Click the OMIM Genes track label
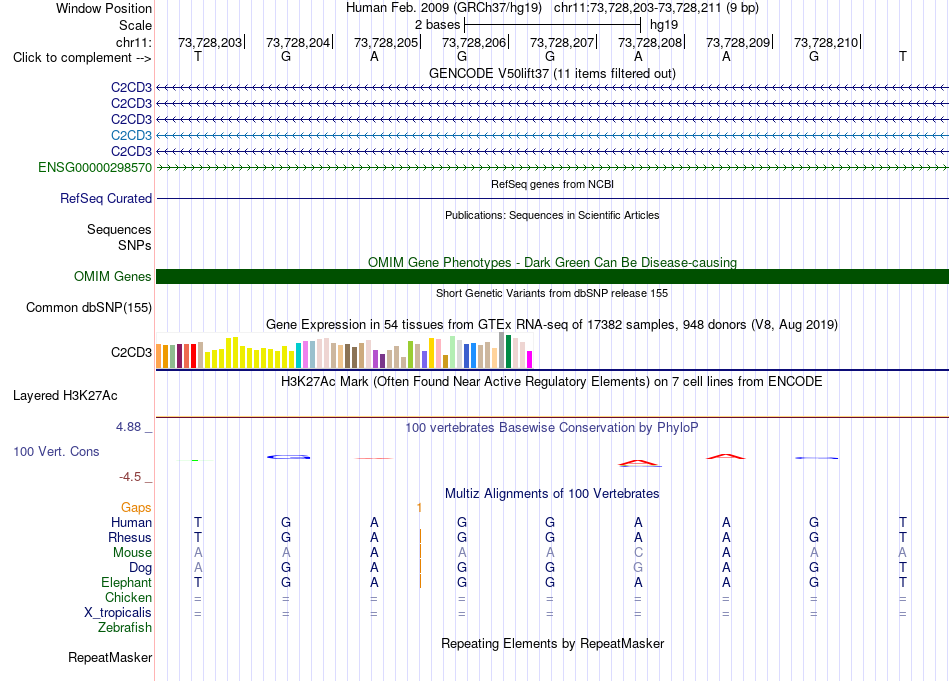950x681 pixels. pyautogui.click(x=113, y=276)
